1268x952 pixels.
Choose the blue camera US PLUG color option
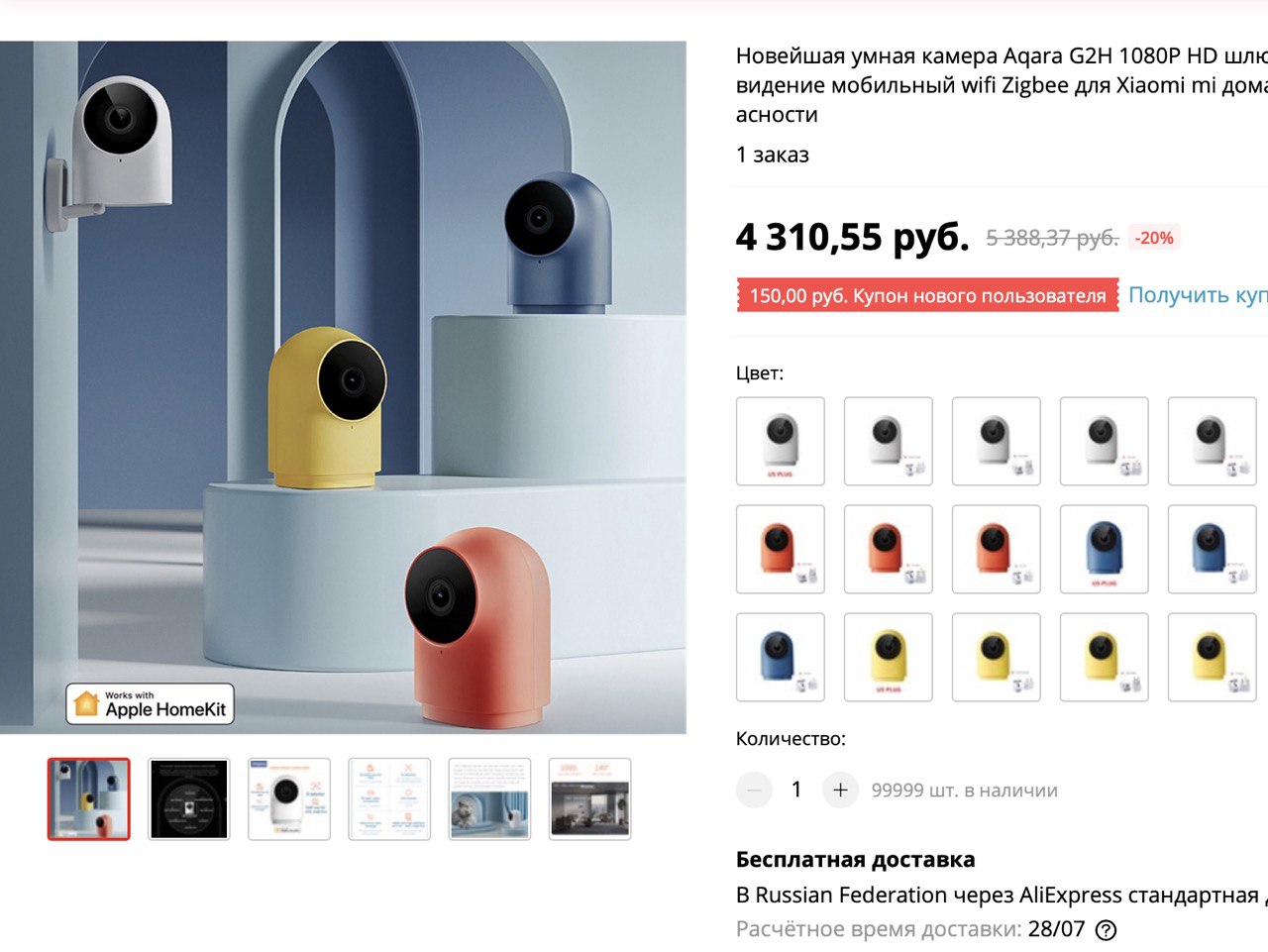pyautogui.click(x=1105, y=549)
